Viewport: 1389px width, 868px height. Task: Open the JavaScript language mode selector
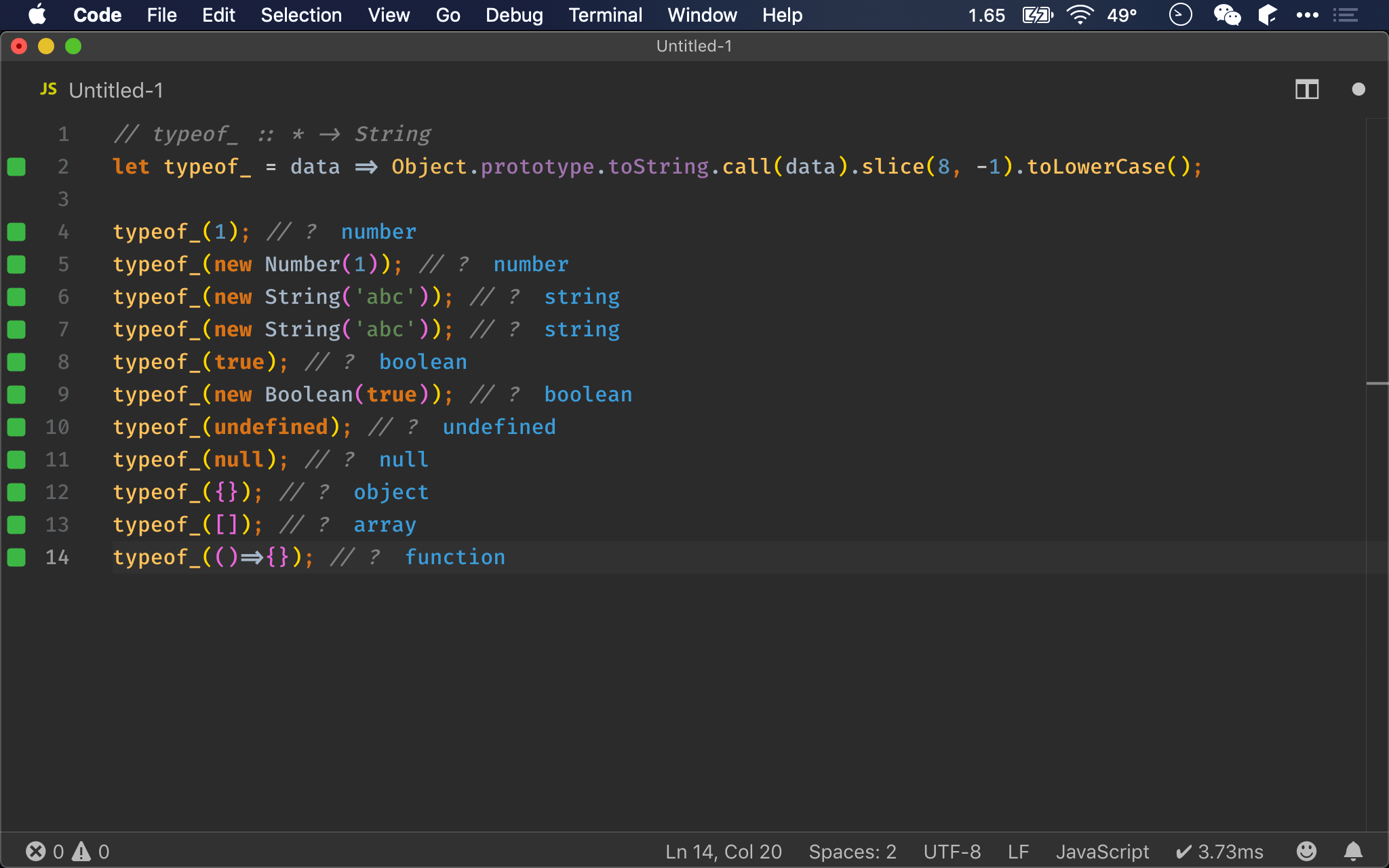pyautogui.click(x=1102, y=851)
